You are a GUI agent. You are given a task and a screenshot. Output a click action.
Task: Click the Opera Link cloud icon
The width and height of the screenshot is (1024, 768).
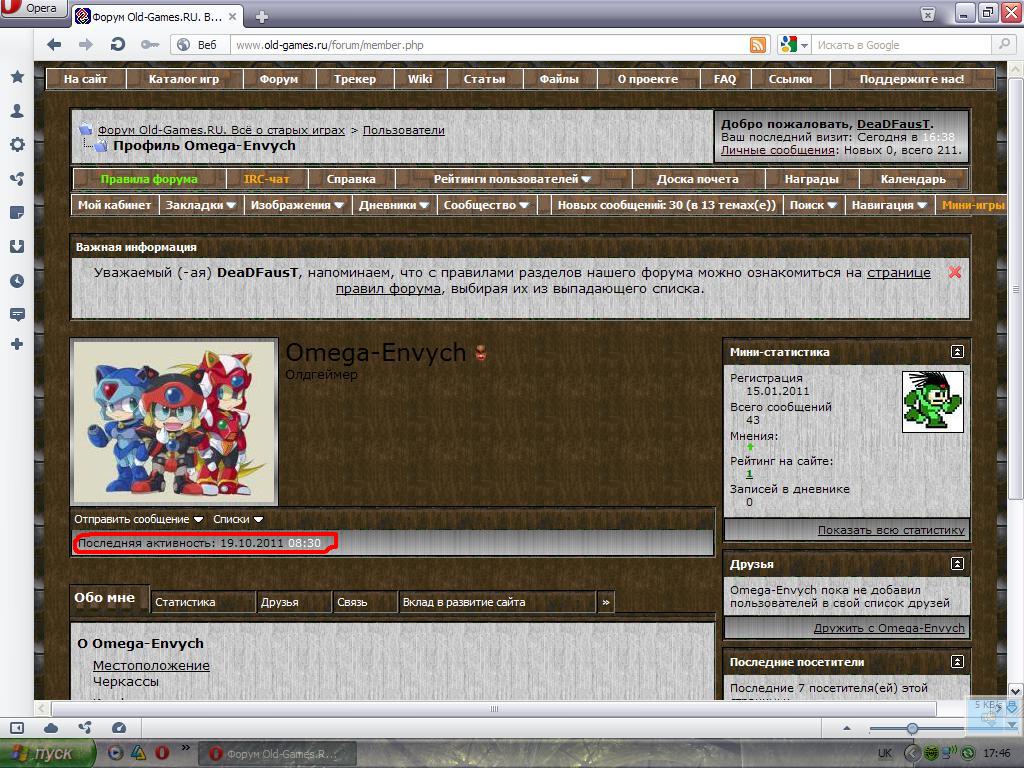51,728
